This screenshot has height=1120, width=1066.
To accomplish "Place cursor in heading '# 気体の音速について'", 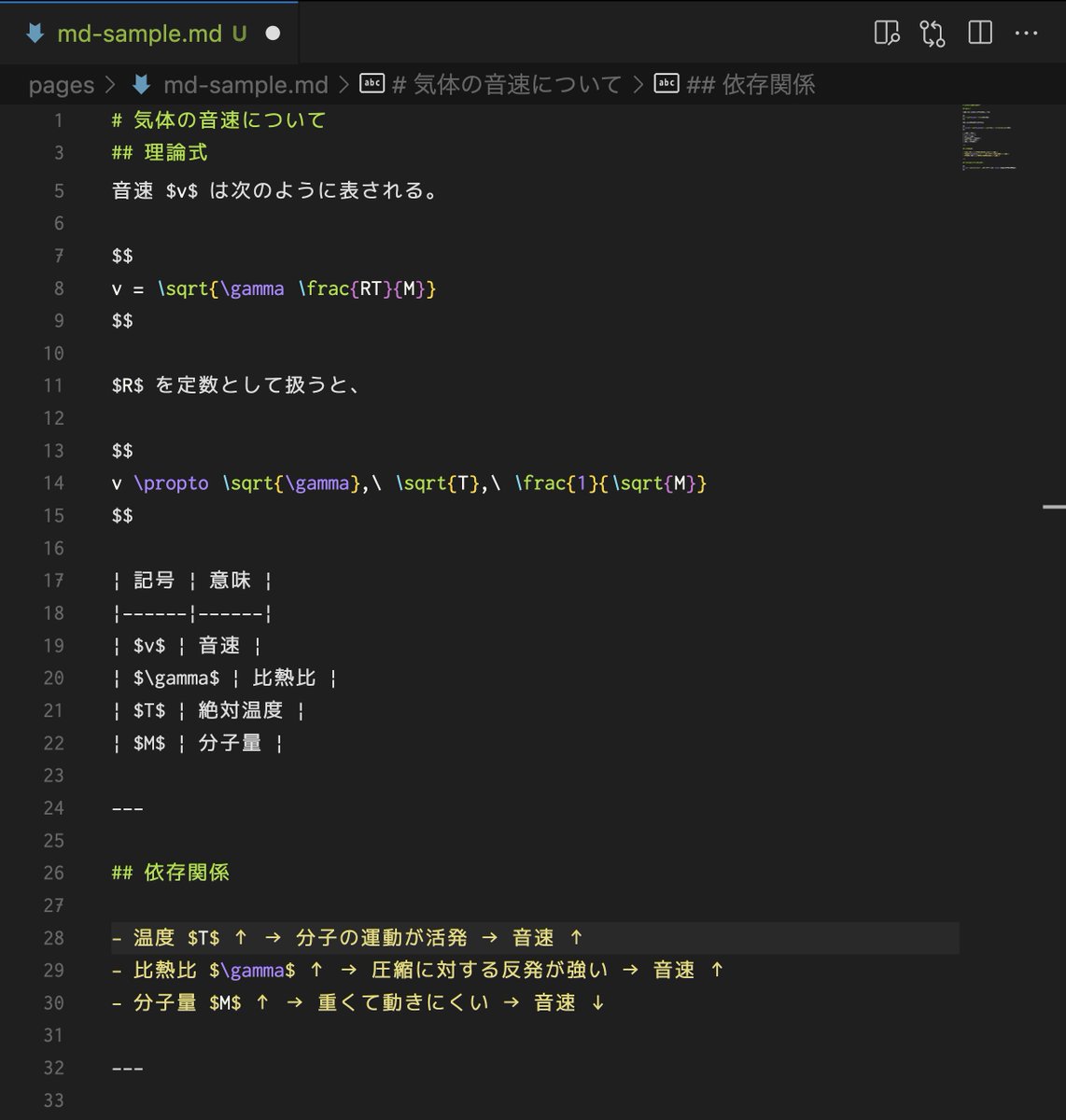I will pyautogui.click(x=218, y=120).
